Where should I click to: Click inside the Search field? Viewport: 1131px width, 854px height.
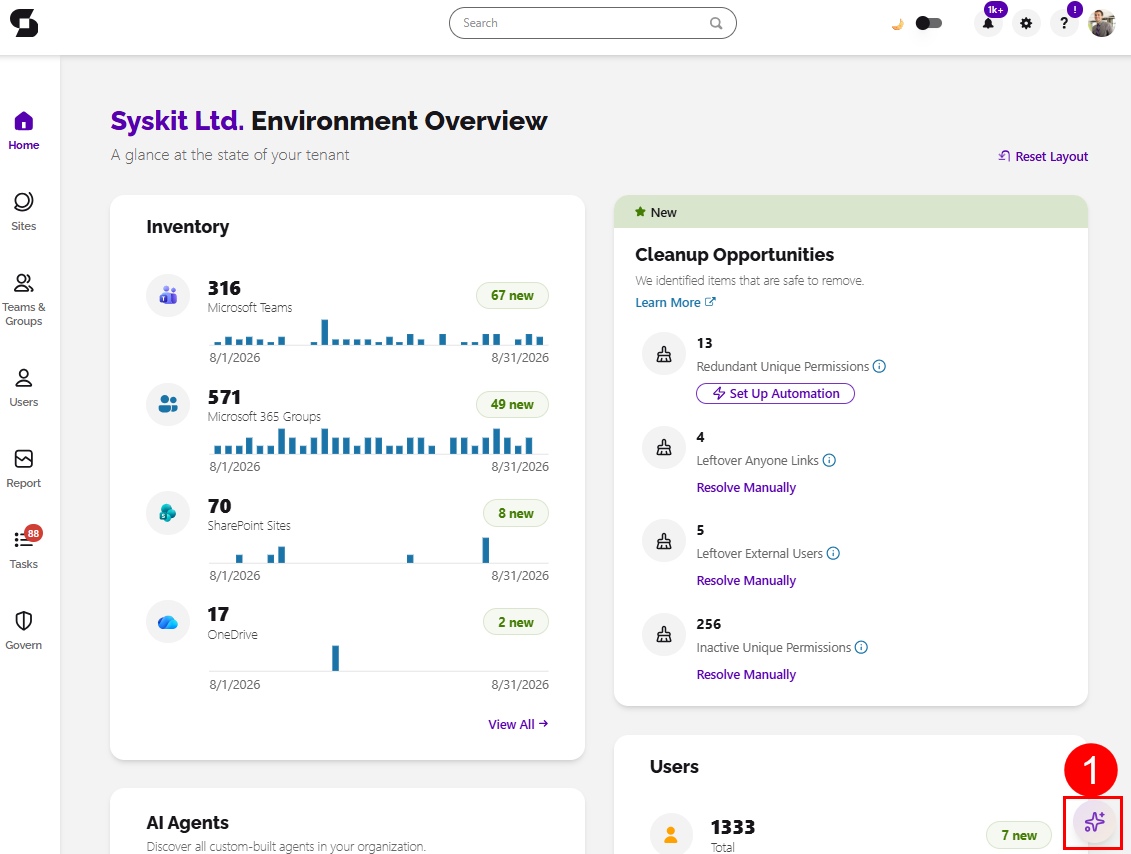592,23
